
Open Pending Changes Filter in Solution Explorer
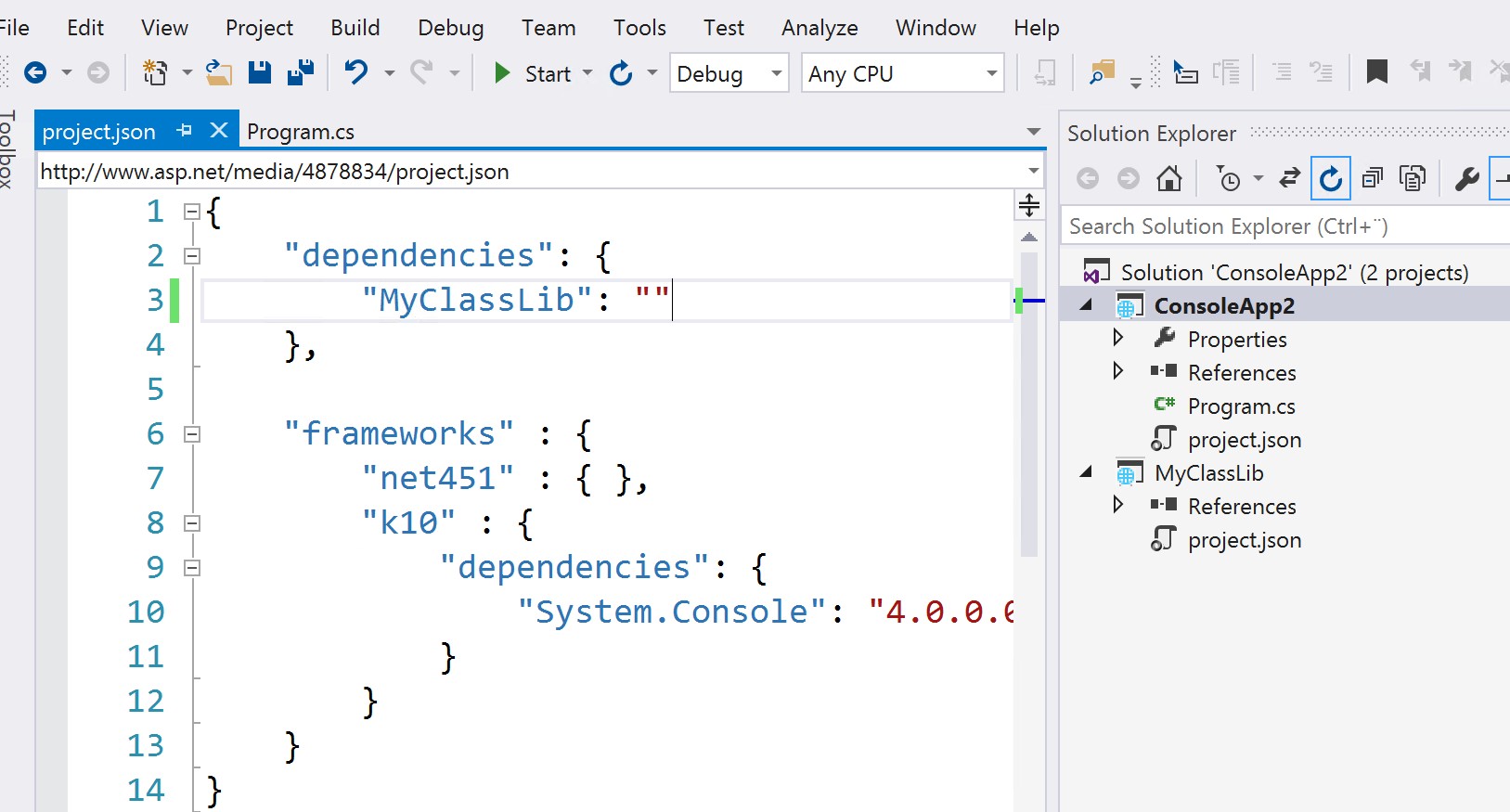(x=1229, y=178)
